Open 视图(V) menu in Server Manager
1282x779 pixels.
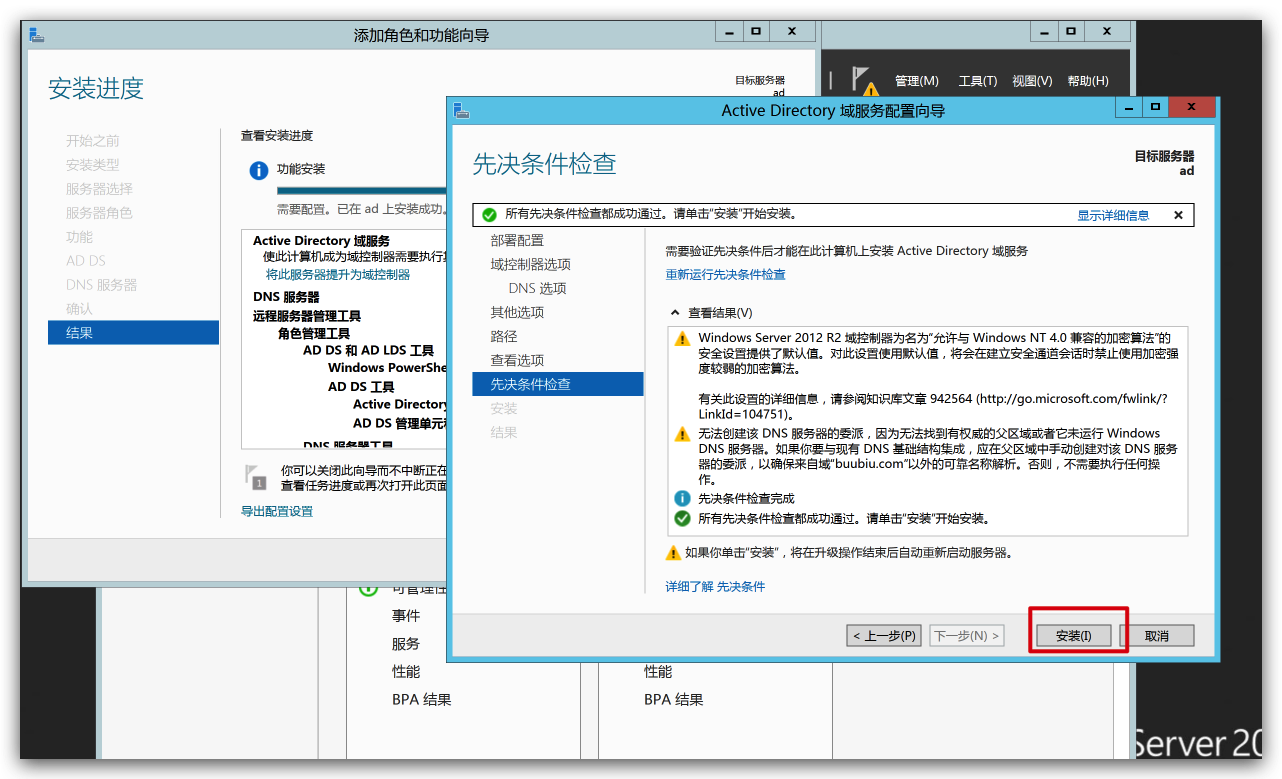tap(1032, 81)
